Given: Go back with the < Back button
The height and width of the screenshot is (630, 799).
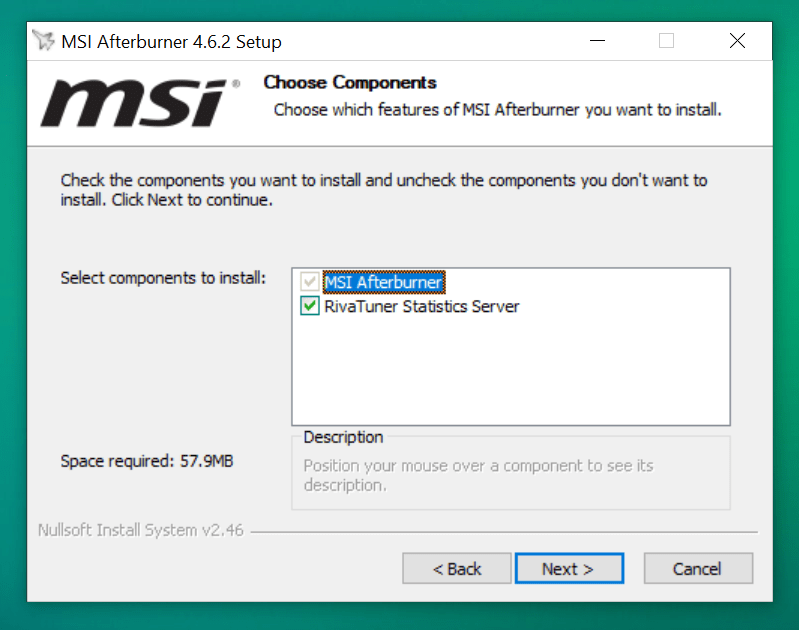Looking at the screenshot, I should pos(457,568).
